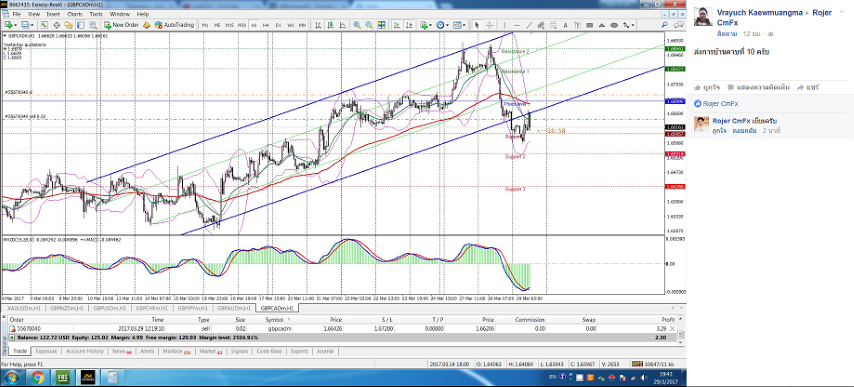Select the trendline drawing tool
Image resolution: width=854 pixels, height=387 pixels.
(x=528, y=24)
